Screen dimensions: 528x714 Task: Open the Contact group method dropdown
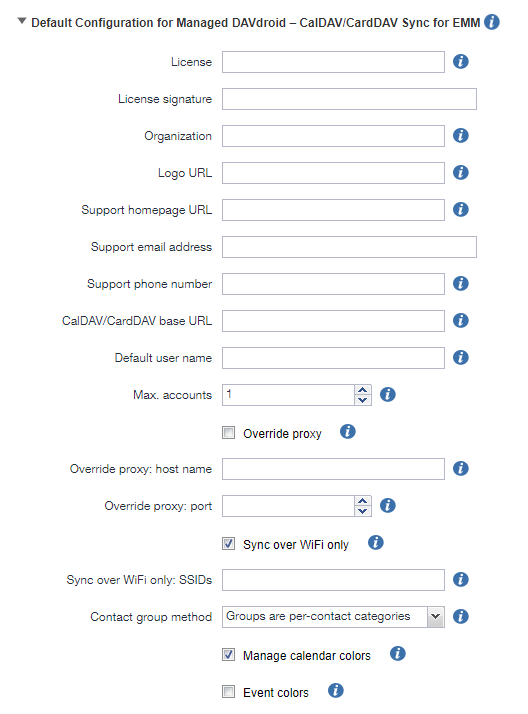[x=333, y=617]
